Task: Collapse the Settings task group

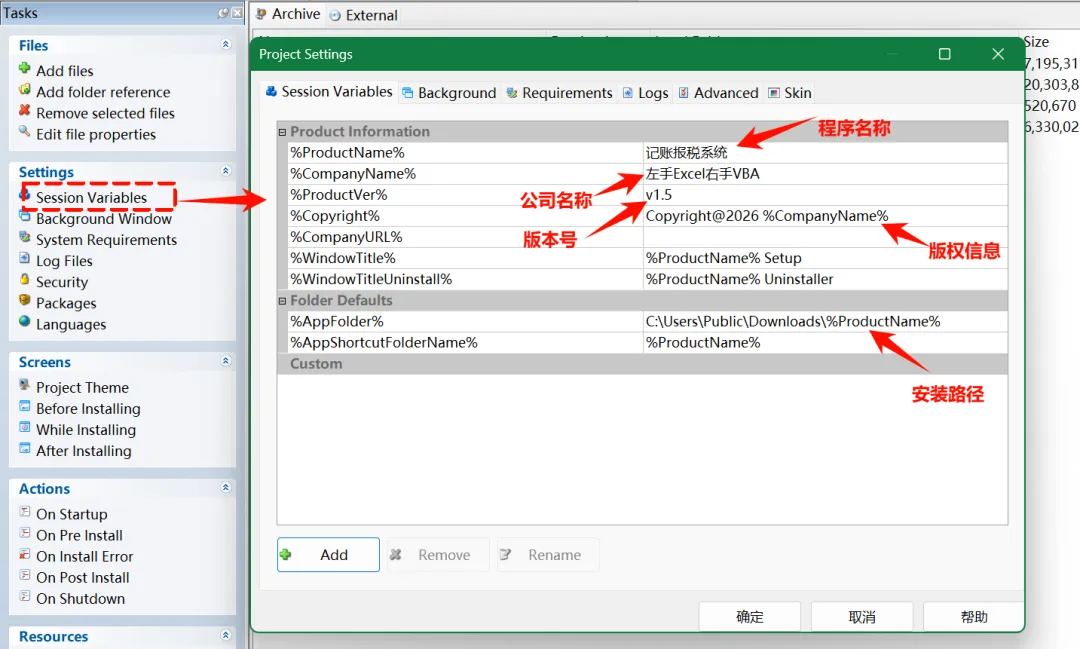Action: tap(225, 171)
